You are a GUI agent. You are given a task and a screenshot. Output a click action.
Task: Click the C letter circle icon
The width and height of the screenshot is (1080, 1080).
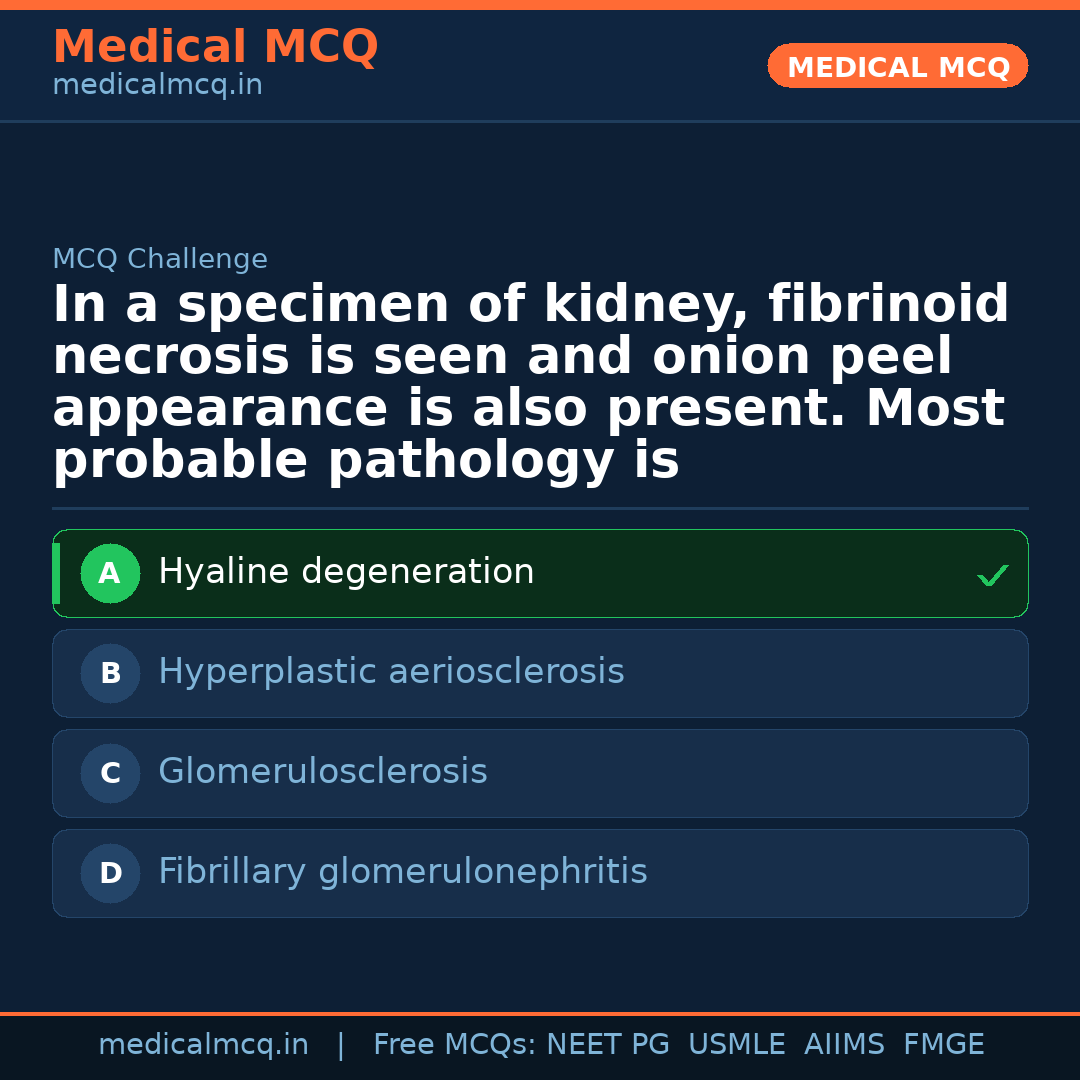[x=110, y=774]
